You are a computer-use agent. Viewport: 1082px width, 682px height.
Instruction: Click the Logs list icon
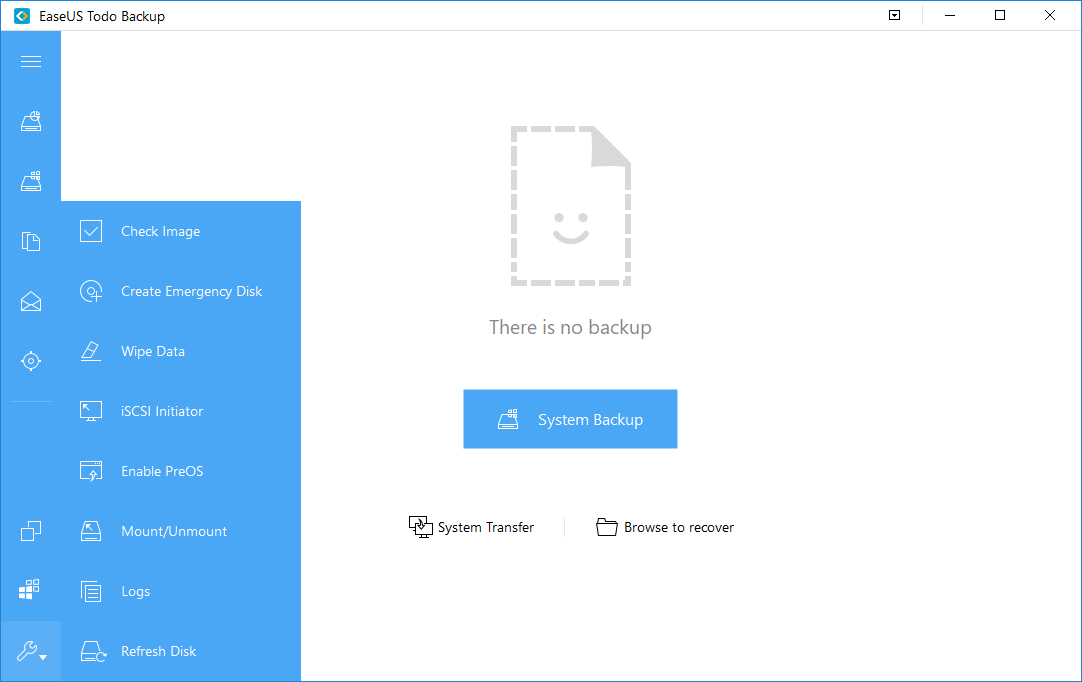coord(91,592)
